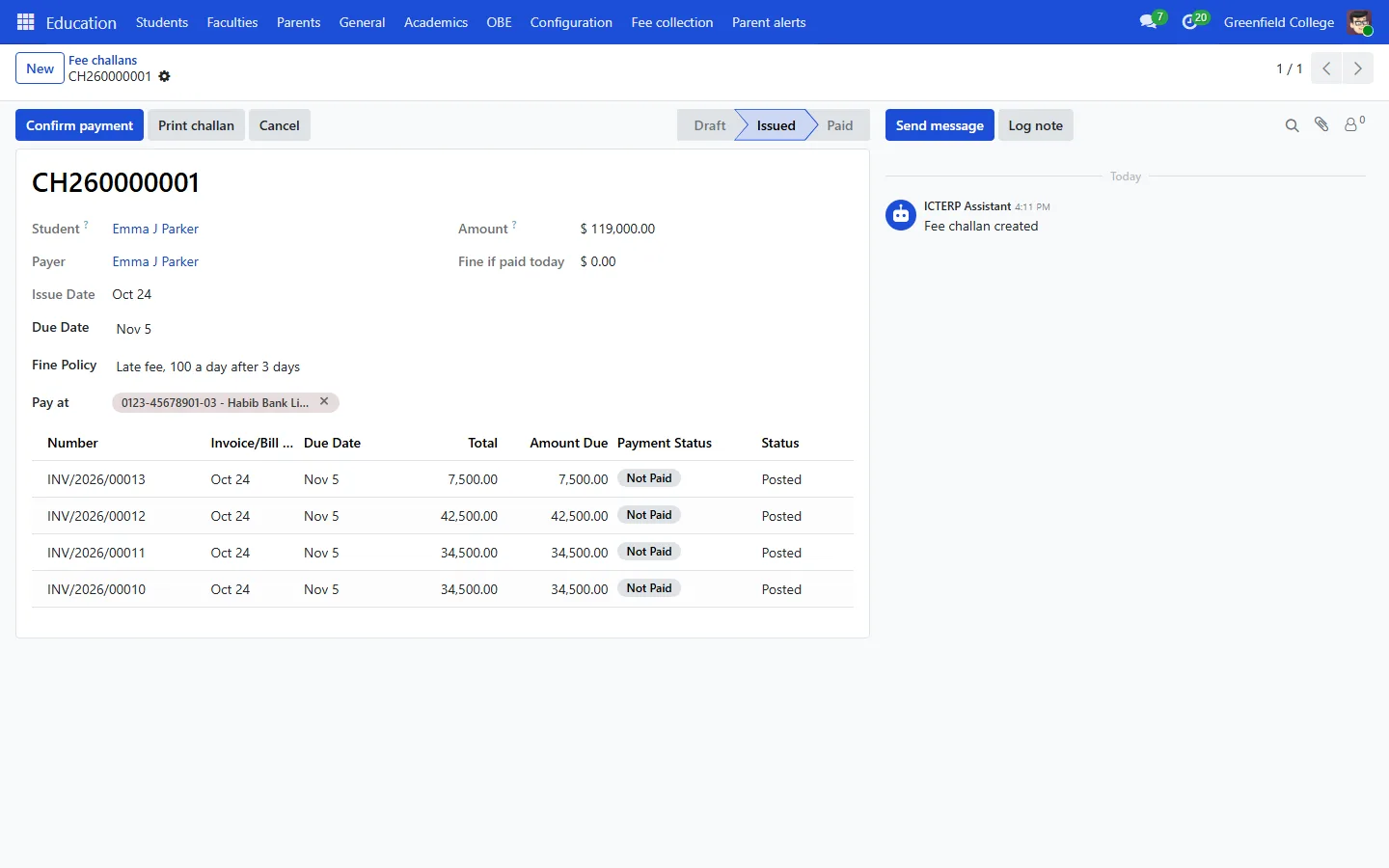The height and width of the screenshot is (868, 1389).
Task: Open the gear actions menu beside CH260000001
Action: coord(164,76)
